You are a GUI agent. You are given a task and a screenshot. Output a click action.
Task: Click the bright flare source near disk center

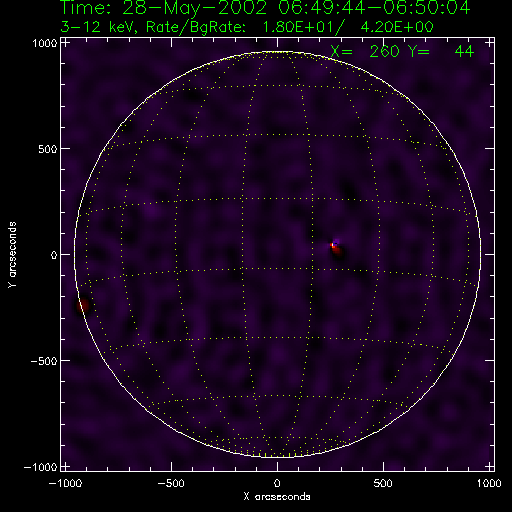coord(333,245)
